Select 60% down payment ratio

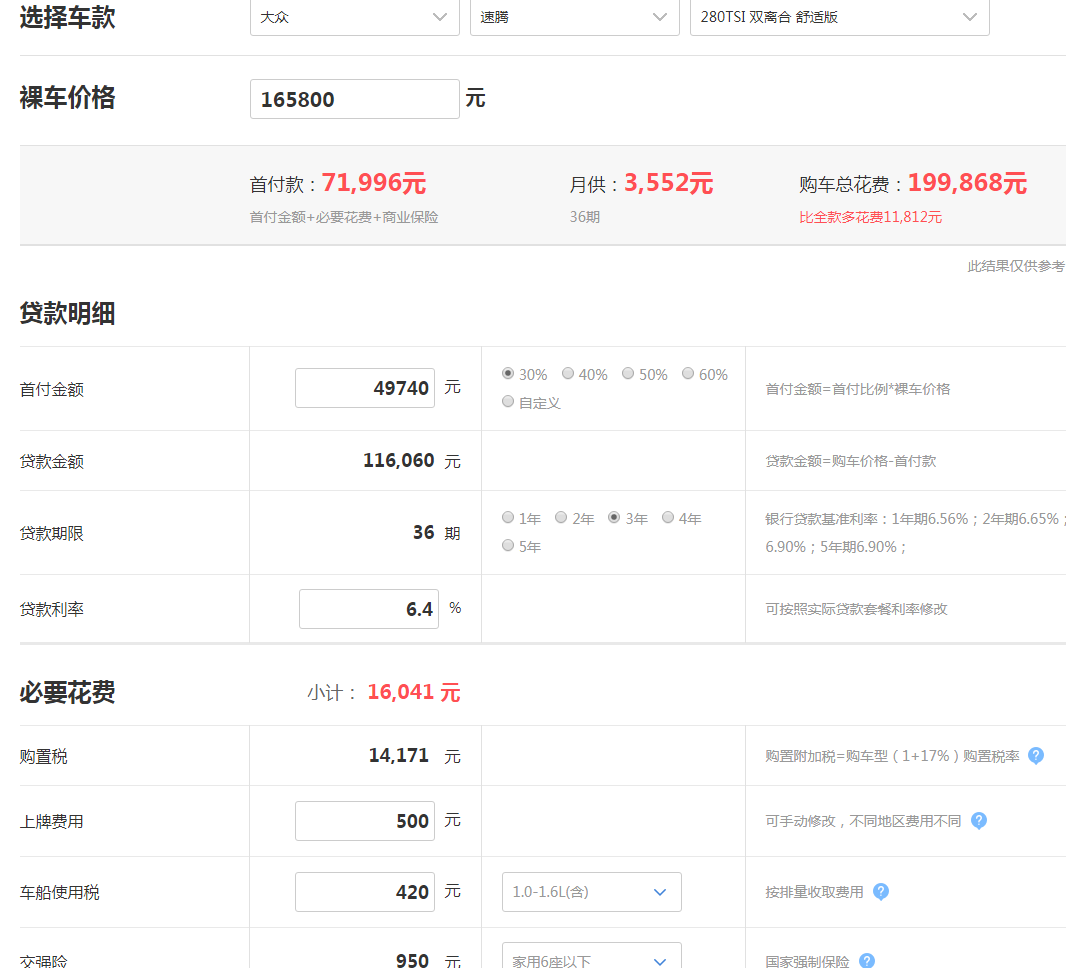(688, 373)
